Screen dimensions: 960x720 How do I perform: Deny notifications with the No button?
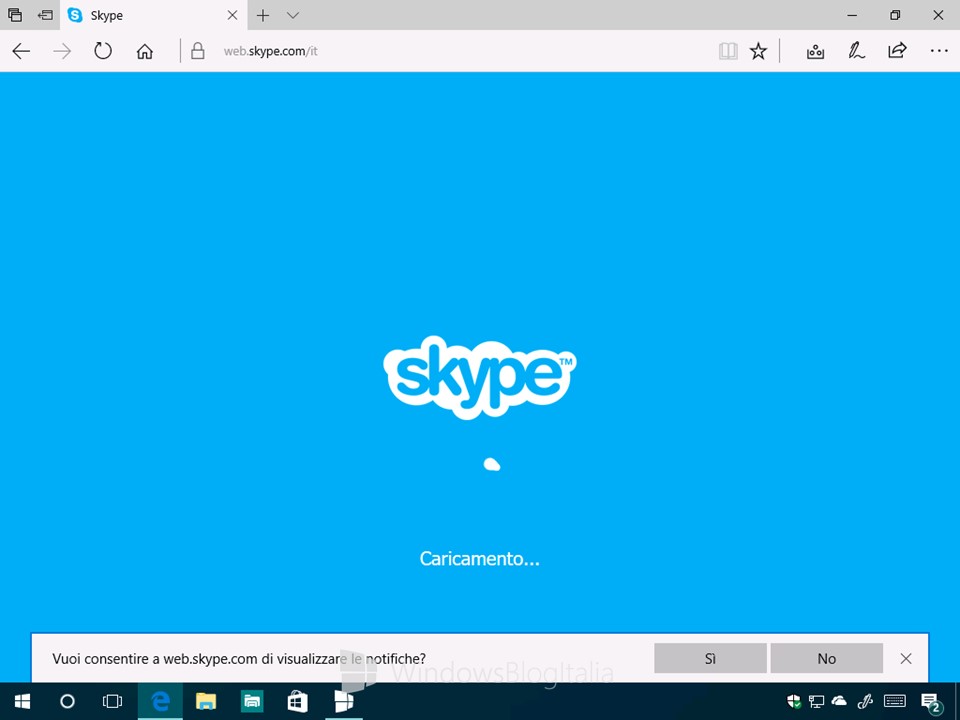click(x=827, y=658)
